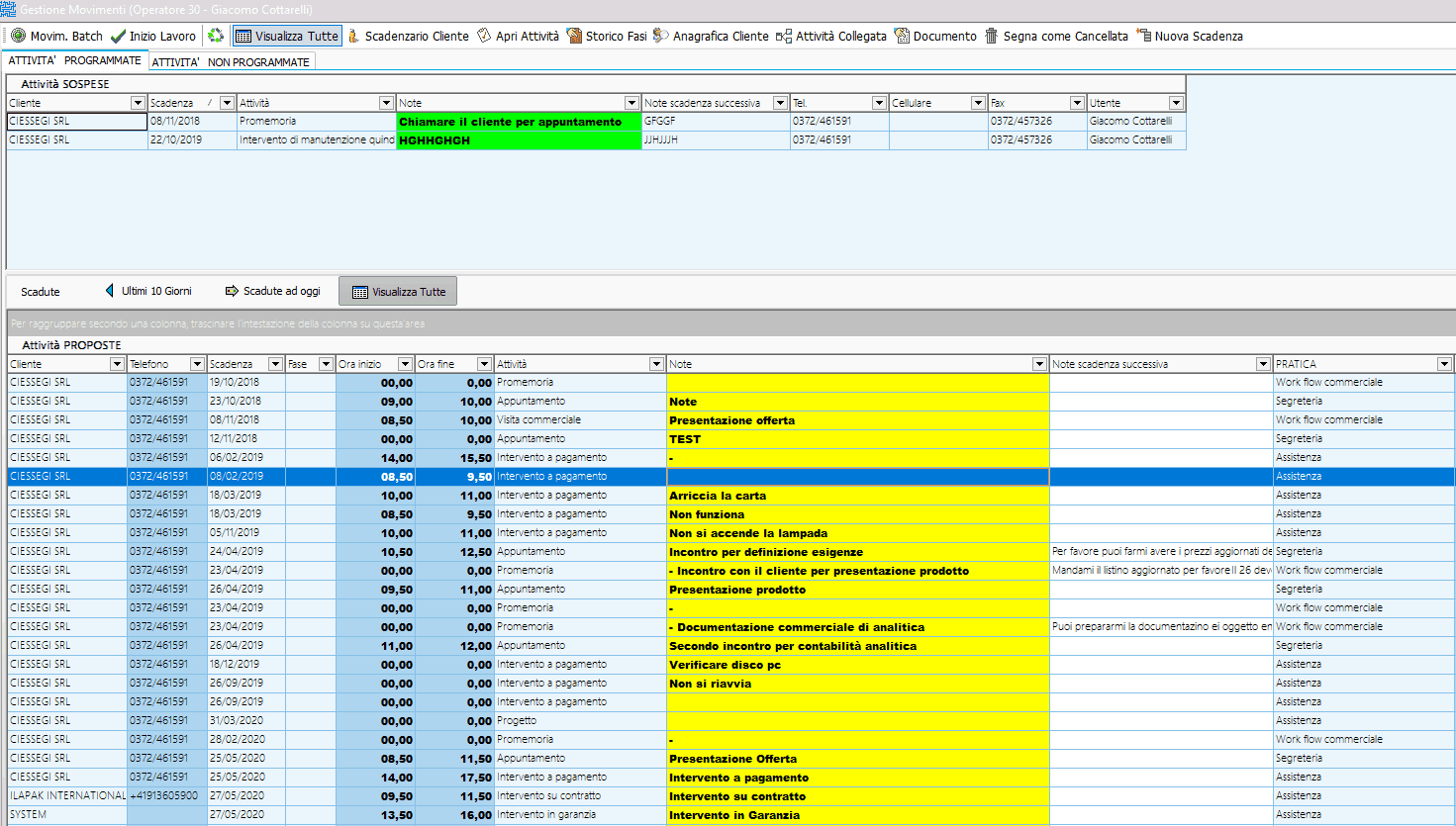Open Anagrafica Cliente record

pyautogui.click(x=710, y=36)
